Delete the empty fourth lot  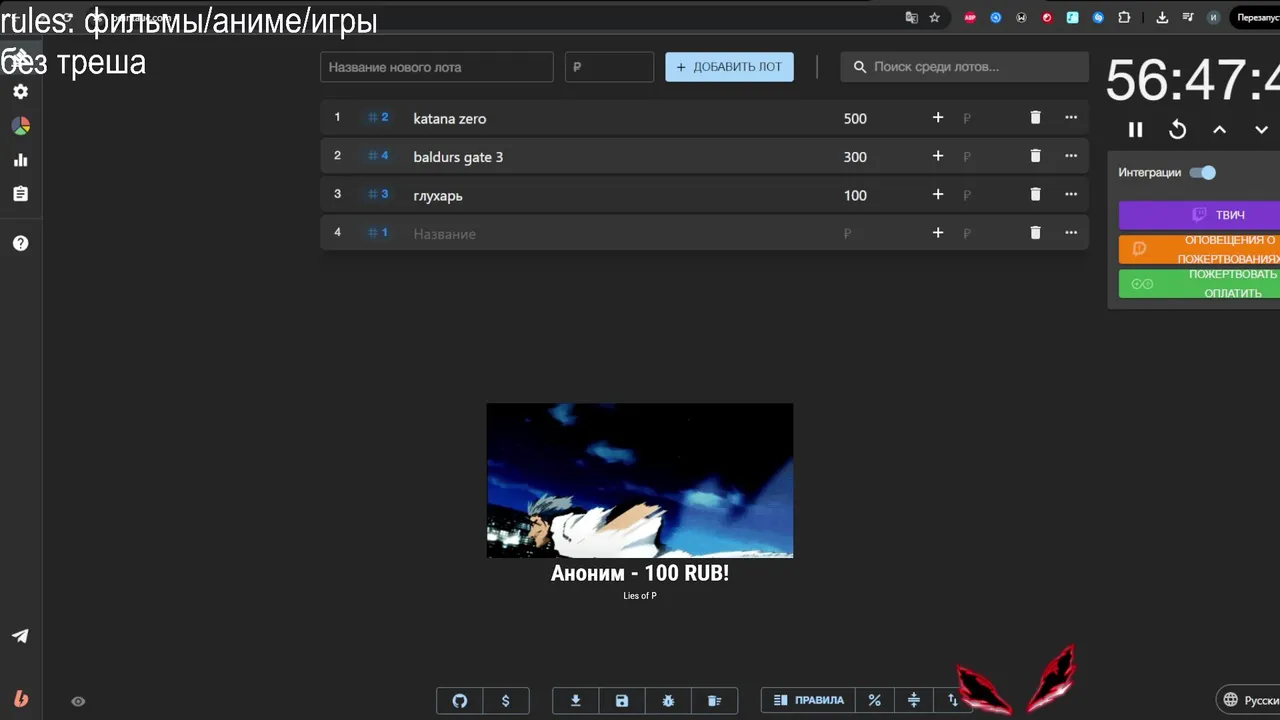coord(1036,233)
